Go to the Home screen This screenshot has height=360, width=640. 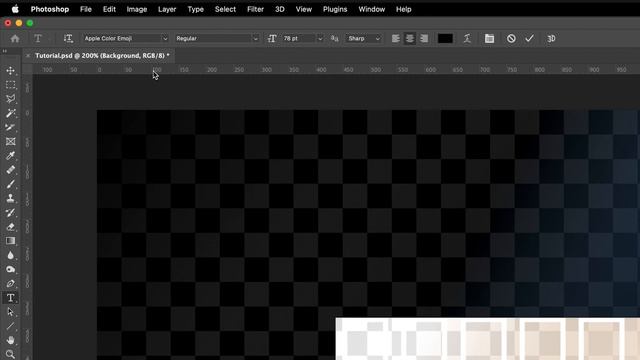[15, 38]
